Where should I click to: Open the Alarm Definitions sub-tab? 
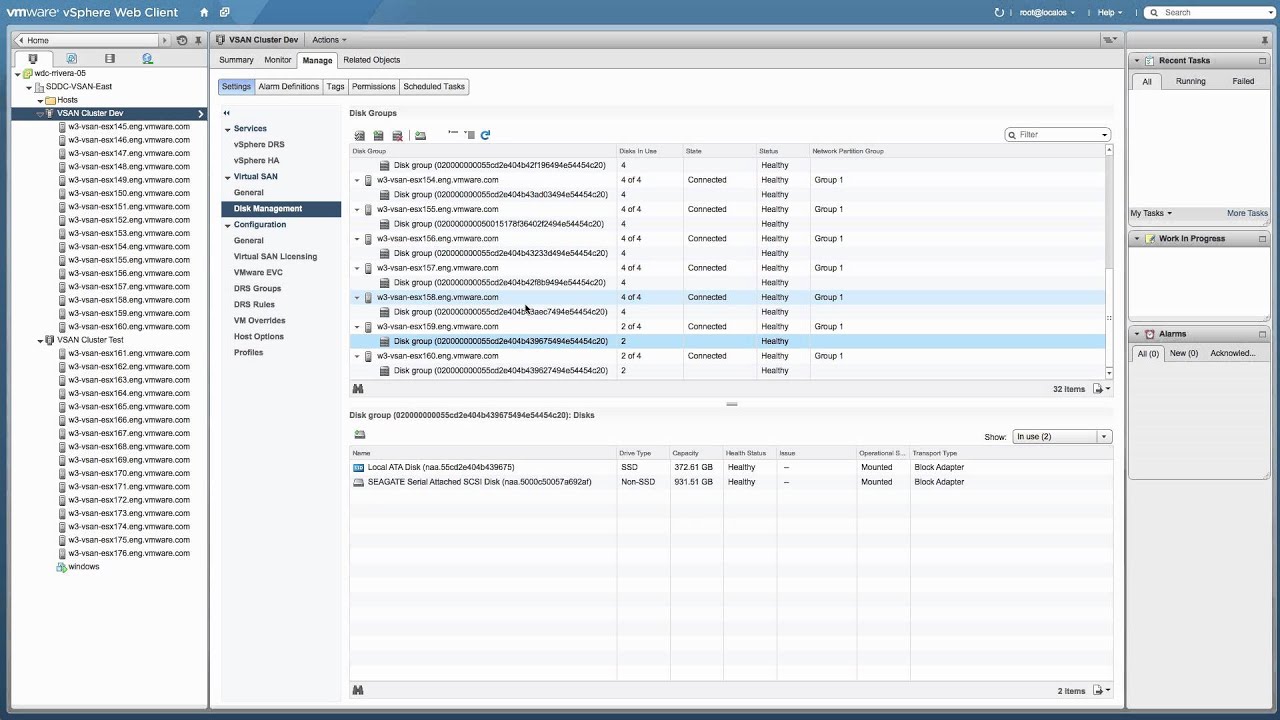288,87
